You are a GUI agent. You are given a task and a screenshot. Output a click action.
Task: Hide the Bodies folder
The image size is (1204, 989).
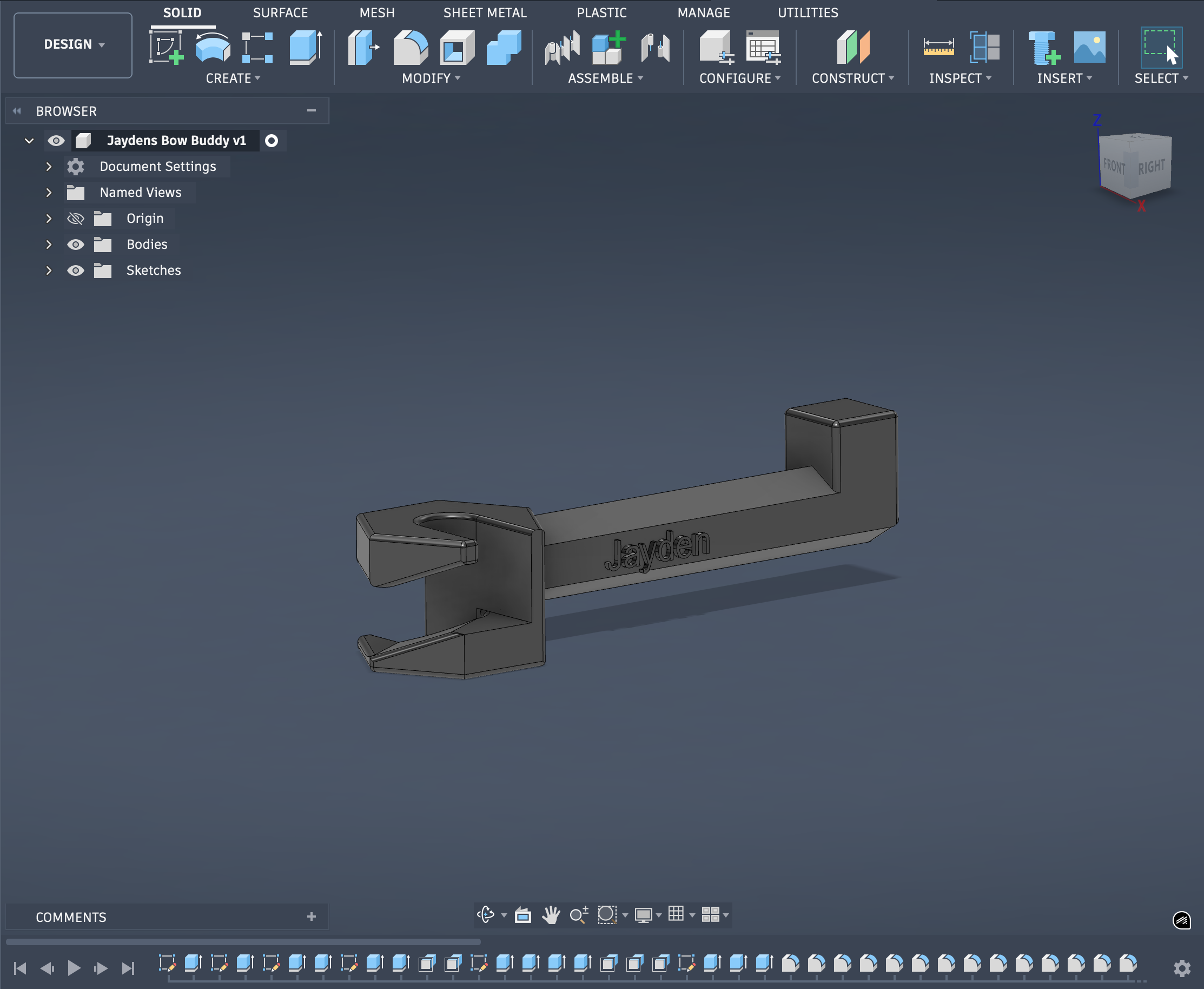pos(76,245)
